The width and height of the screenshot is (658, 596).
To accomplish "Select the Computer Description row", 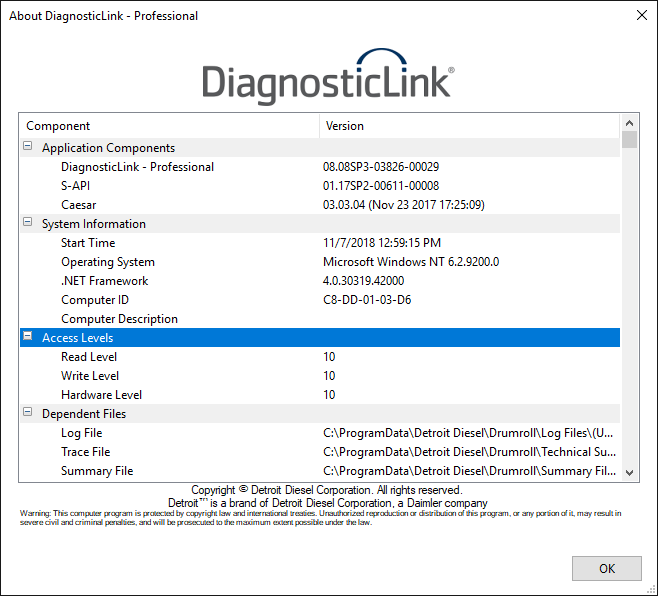I will tap(320, 319).
